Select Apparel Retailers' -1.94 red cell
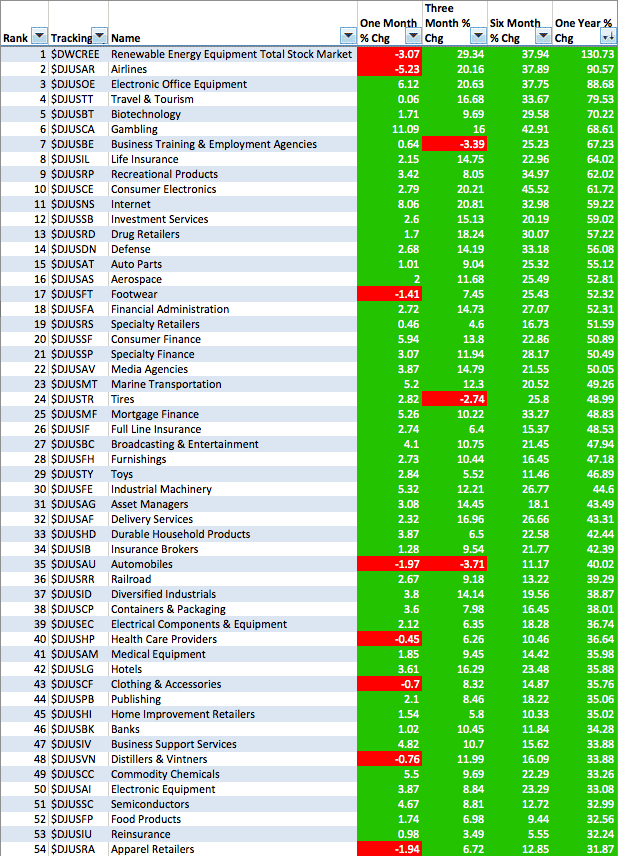This screenshot has width=618, height=856. pyautogui.click(x=390, y=849)
